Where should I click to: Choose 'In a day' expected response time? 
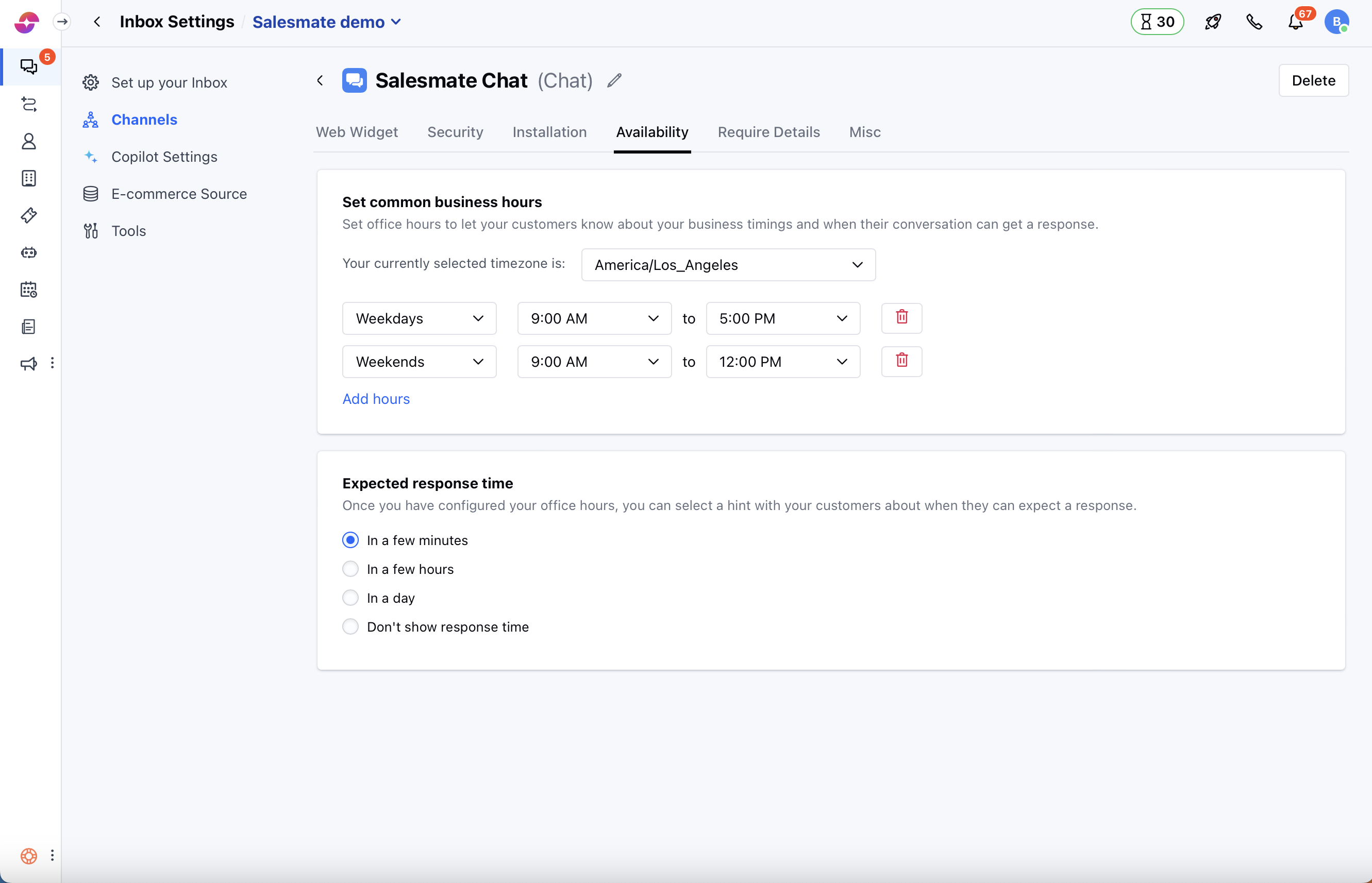tap(350, 598)
